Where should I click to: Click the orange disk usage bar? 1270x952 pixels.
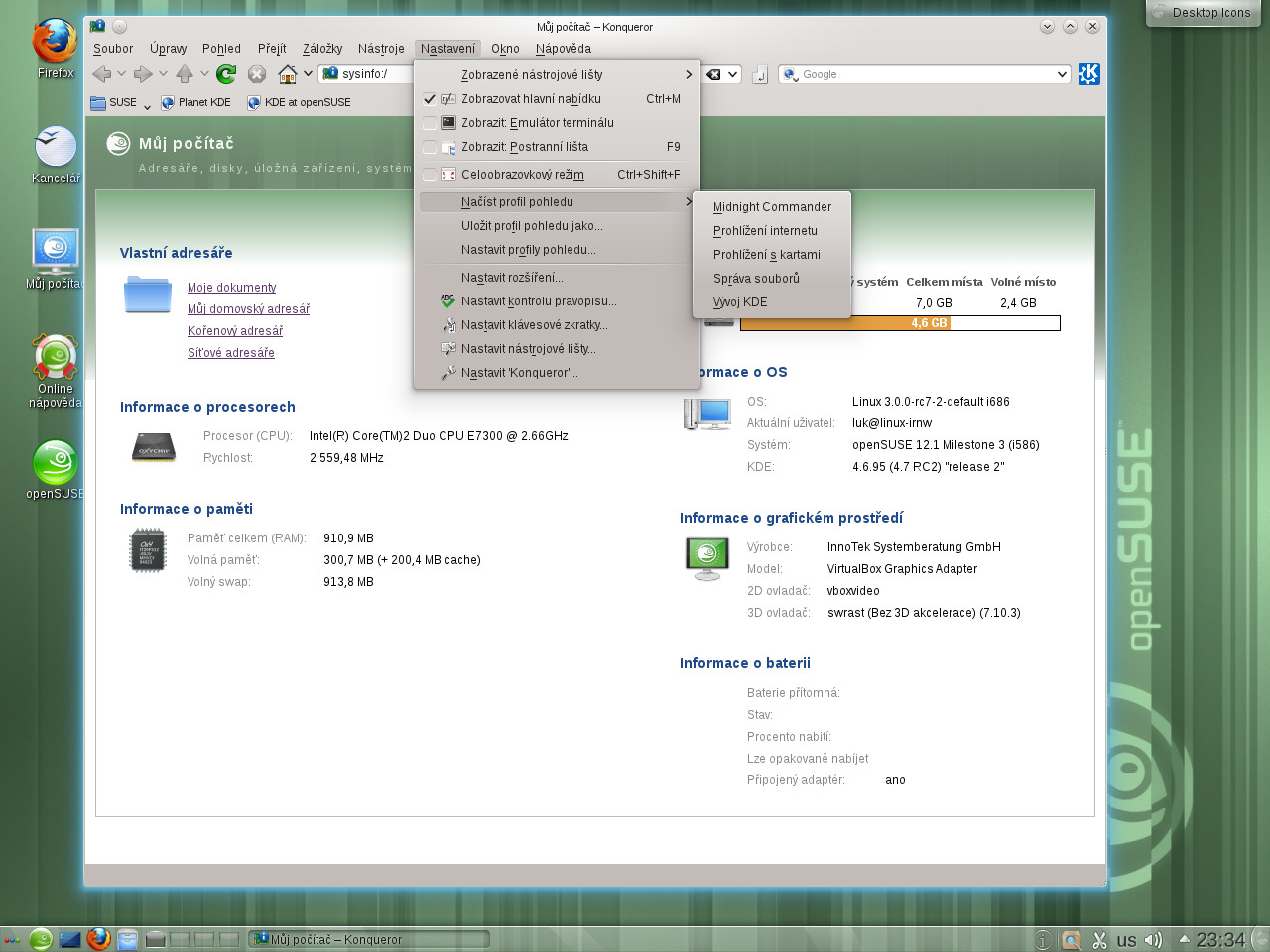[x=844, y=323]
